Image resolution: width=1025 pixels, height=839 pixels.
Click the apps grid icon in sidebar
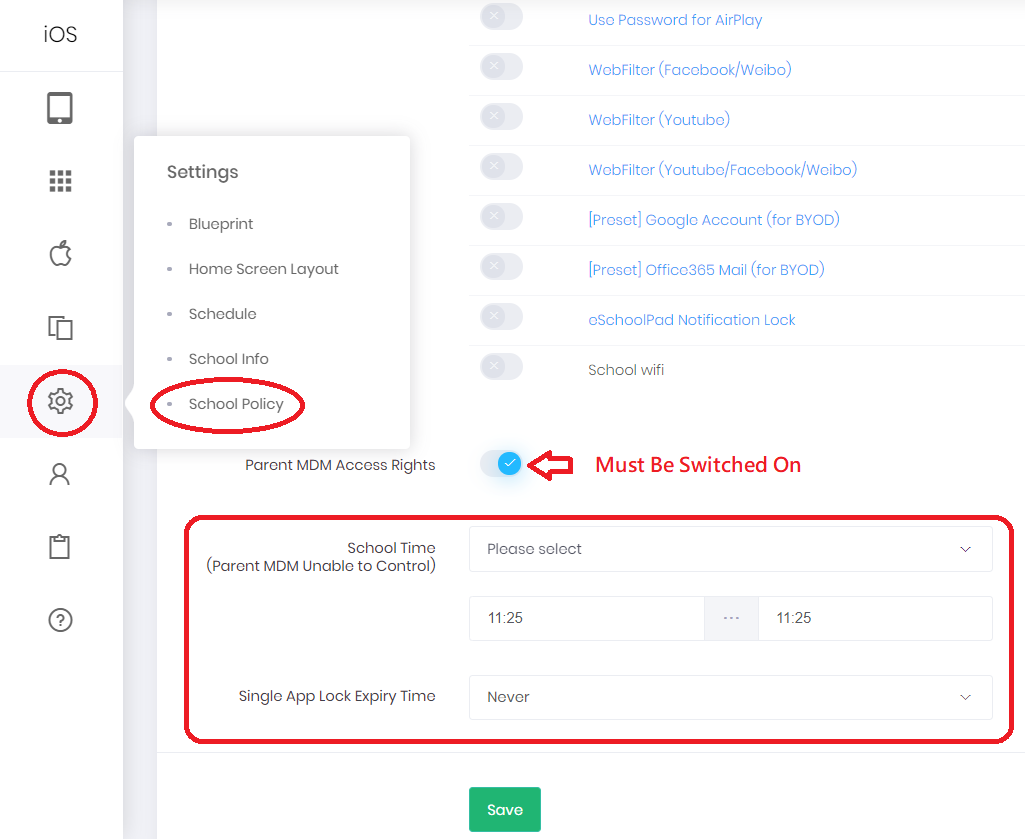[x=60, y=181]
